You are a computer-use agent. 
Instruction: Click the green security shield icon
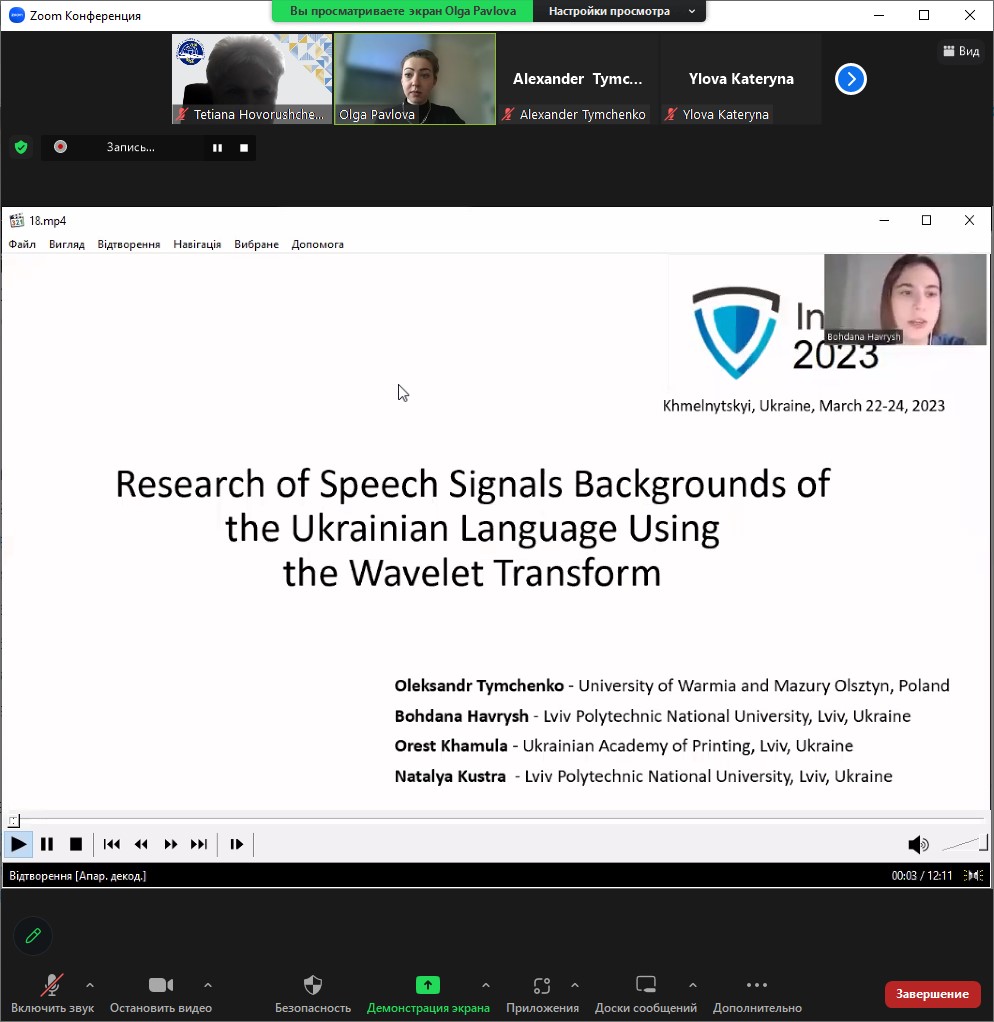[x=20, y=147]
